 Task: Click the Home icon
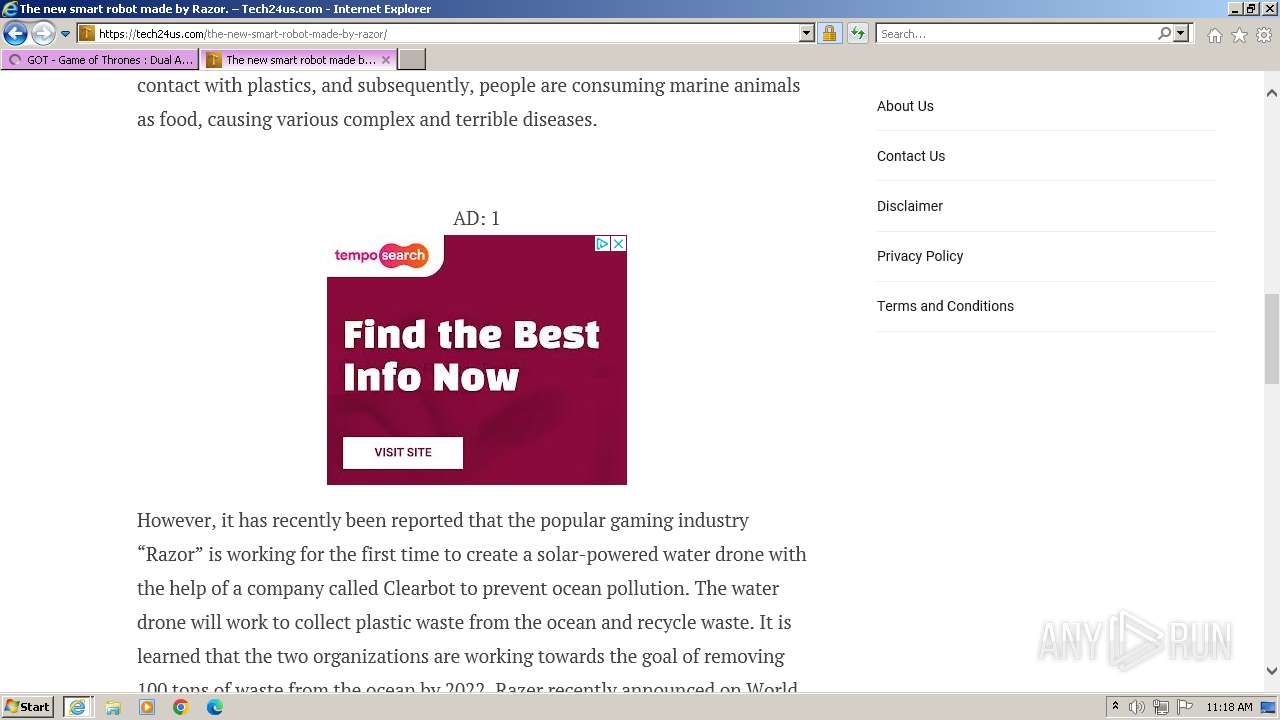[1214, 35]
